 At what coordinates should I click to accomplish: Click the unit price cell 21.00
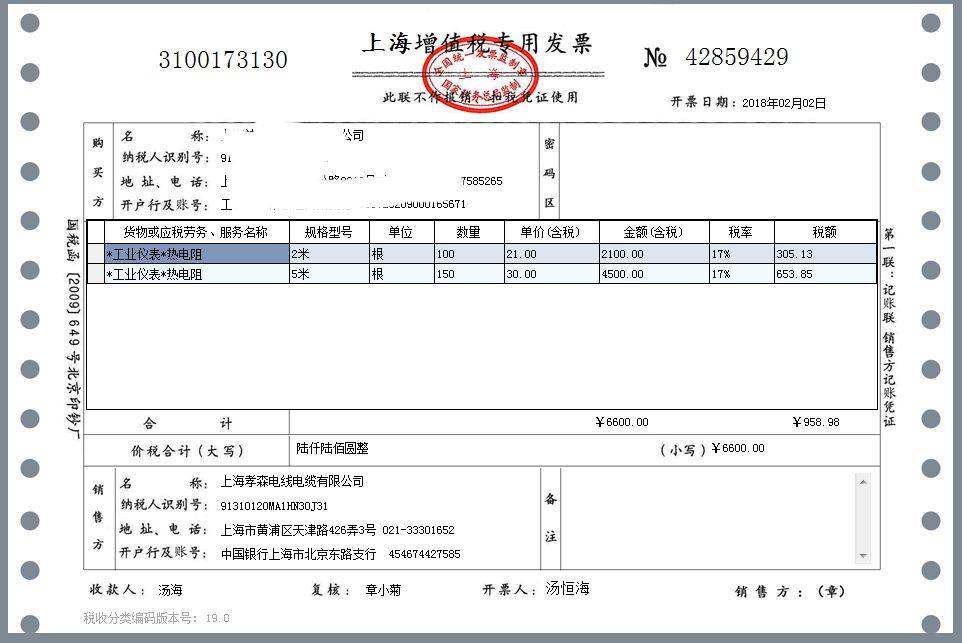551,253
